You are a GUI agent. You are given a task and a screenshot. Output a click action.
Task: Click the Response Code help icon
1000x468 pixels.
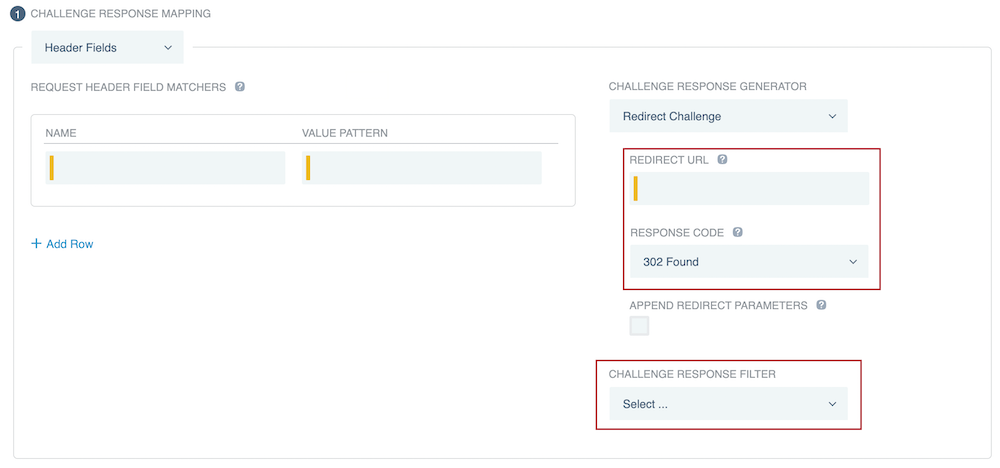(738, 232)
